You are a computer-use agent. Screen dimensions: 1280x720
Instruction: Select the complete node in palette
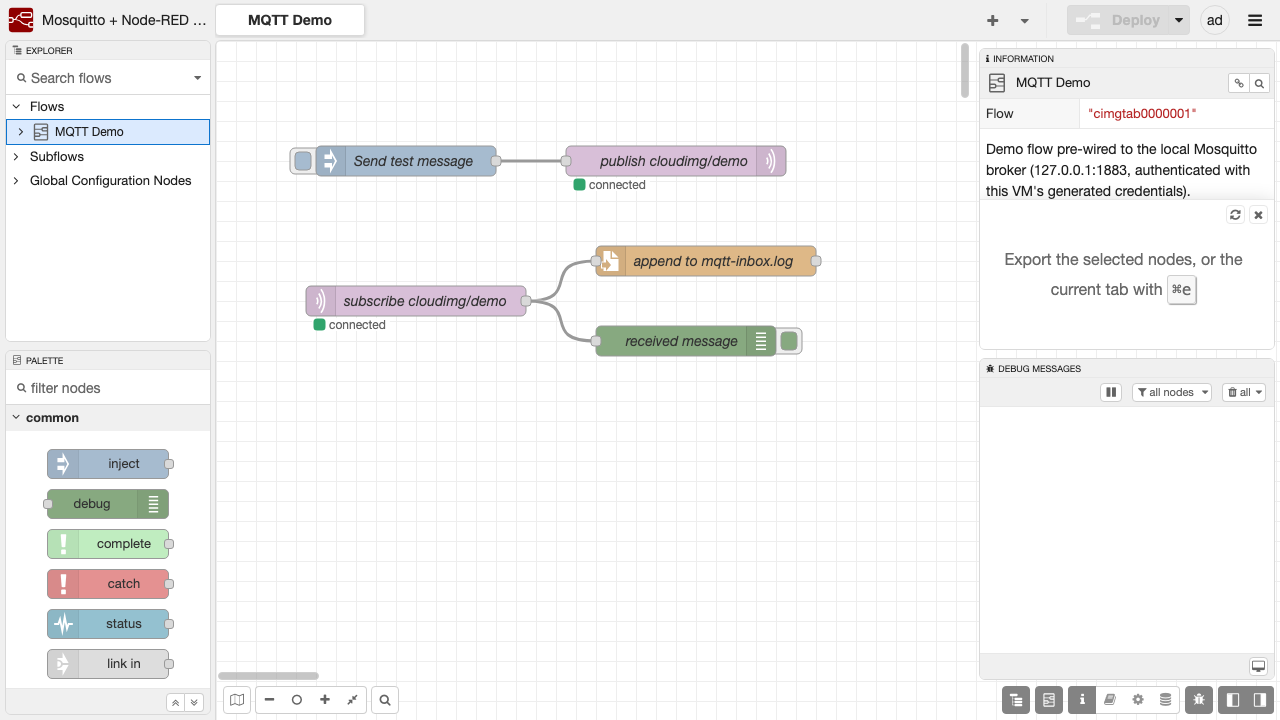click(x=108, y=544)
